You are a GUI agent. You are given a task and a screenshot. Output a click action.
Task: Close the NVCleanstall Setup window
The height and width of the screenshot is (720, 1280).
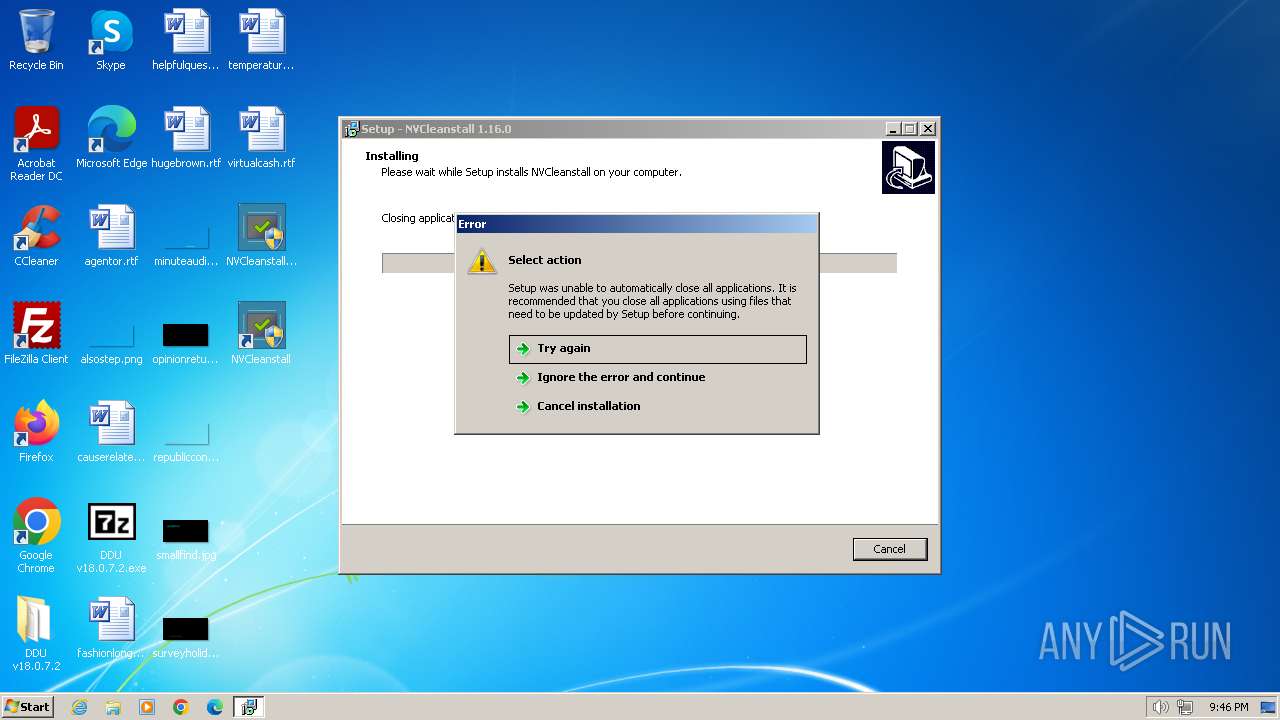pyautogui.click(x=928, y=129)
